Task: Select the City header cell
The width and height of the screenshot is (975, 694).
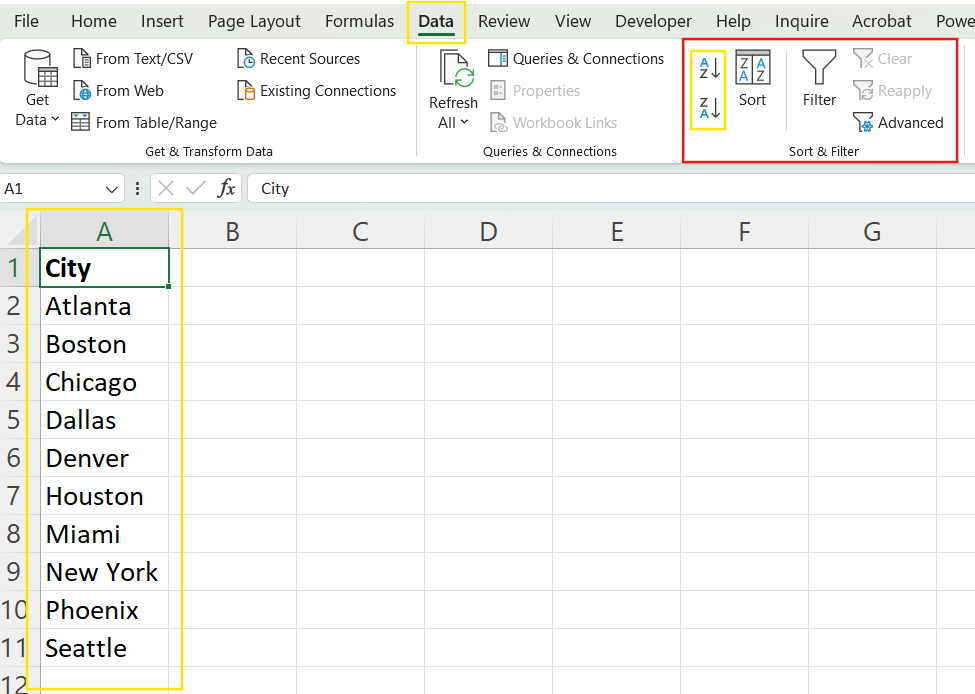Action: pos(104,268)
